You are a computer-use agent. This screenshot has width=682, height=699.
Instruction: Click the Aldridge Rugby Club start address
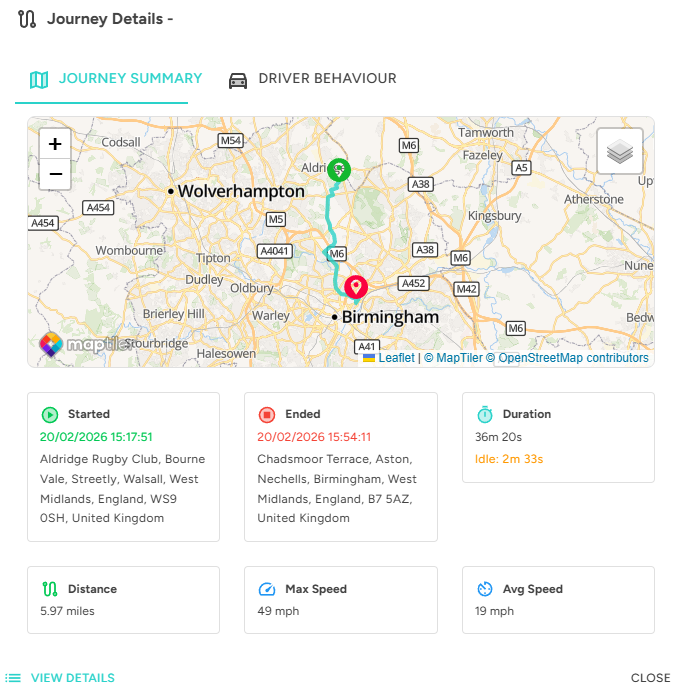(122, 489)
